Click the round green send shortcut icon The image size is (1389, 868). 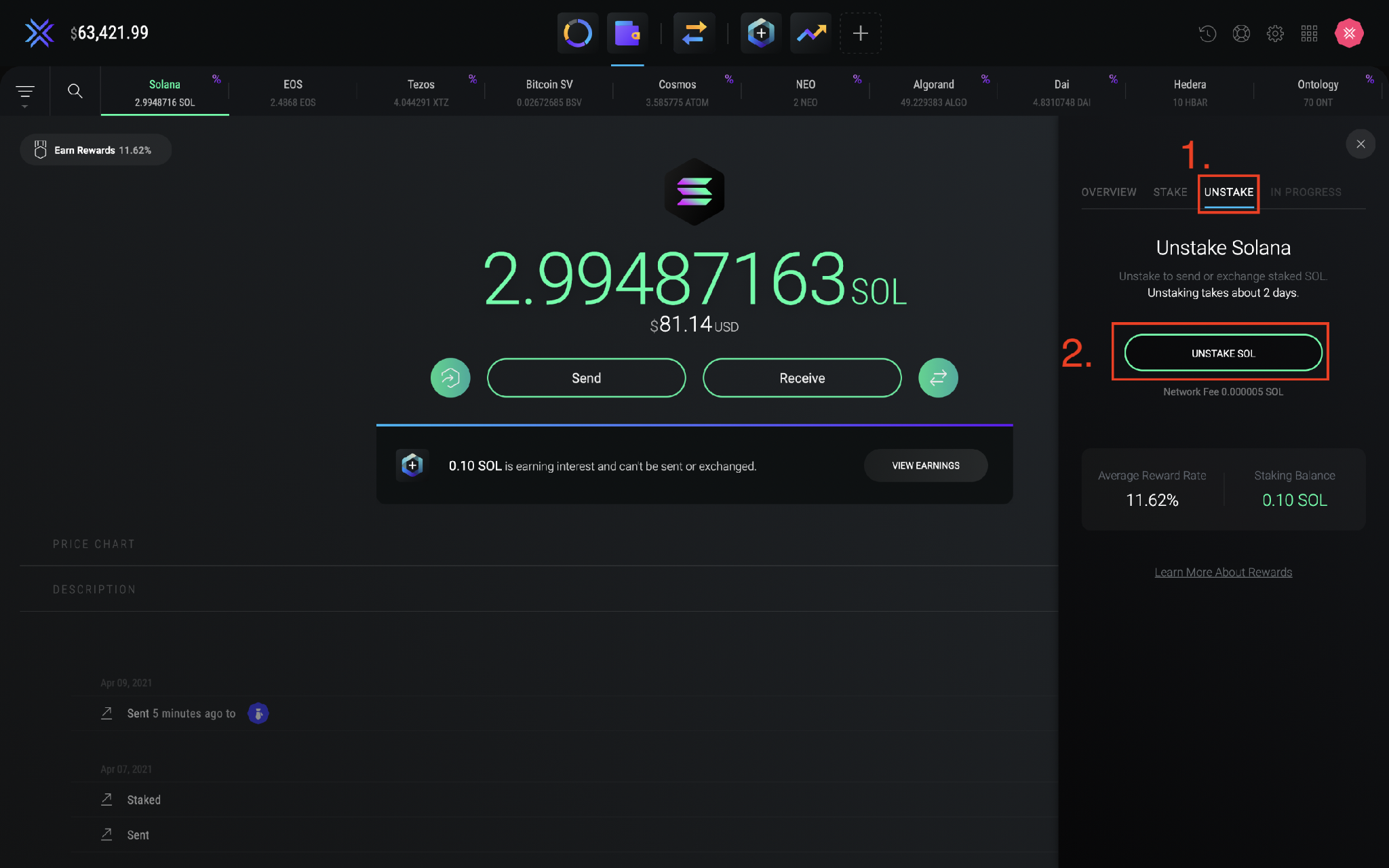tap(450, 378)
